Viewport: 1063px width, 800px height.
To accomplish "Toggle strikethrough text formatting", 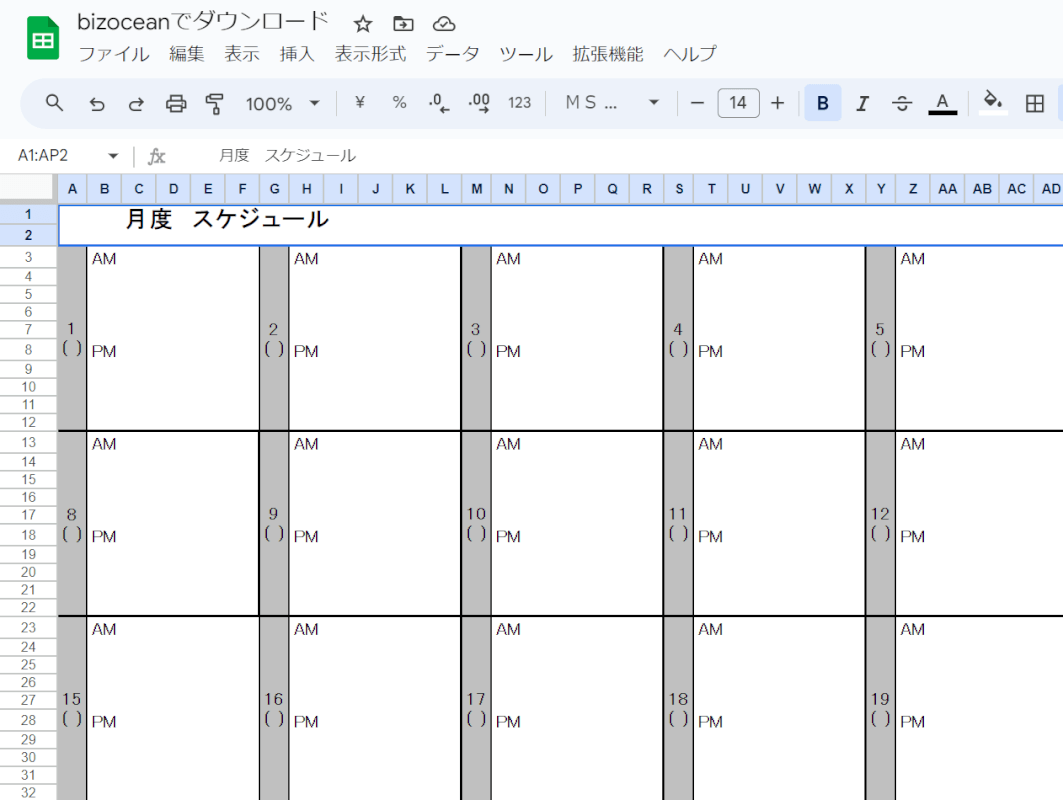I will [902, 103].
